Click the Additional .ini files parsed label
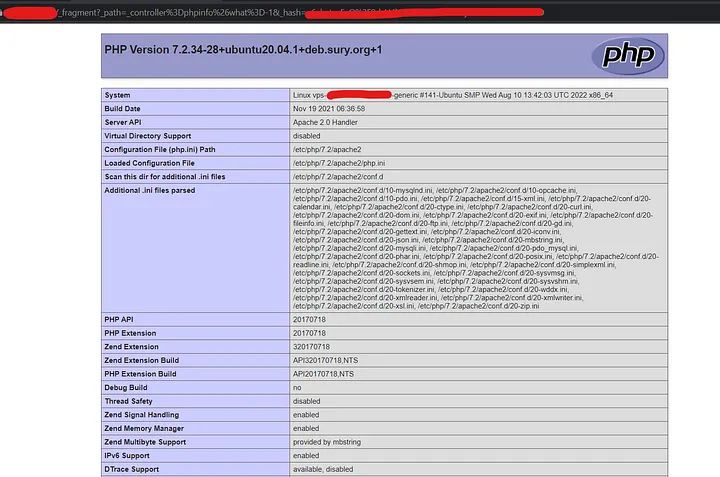 click(x=150, y=190)
